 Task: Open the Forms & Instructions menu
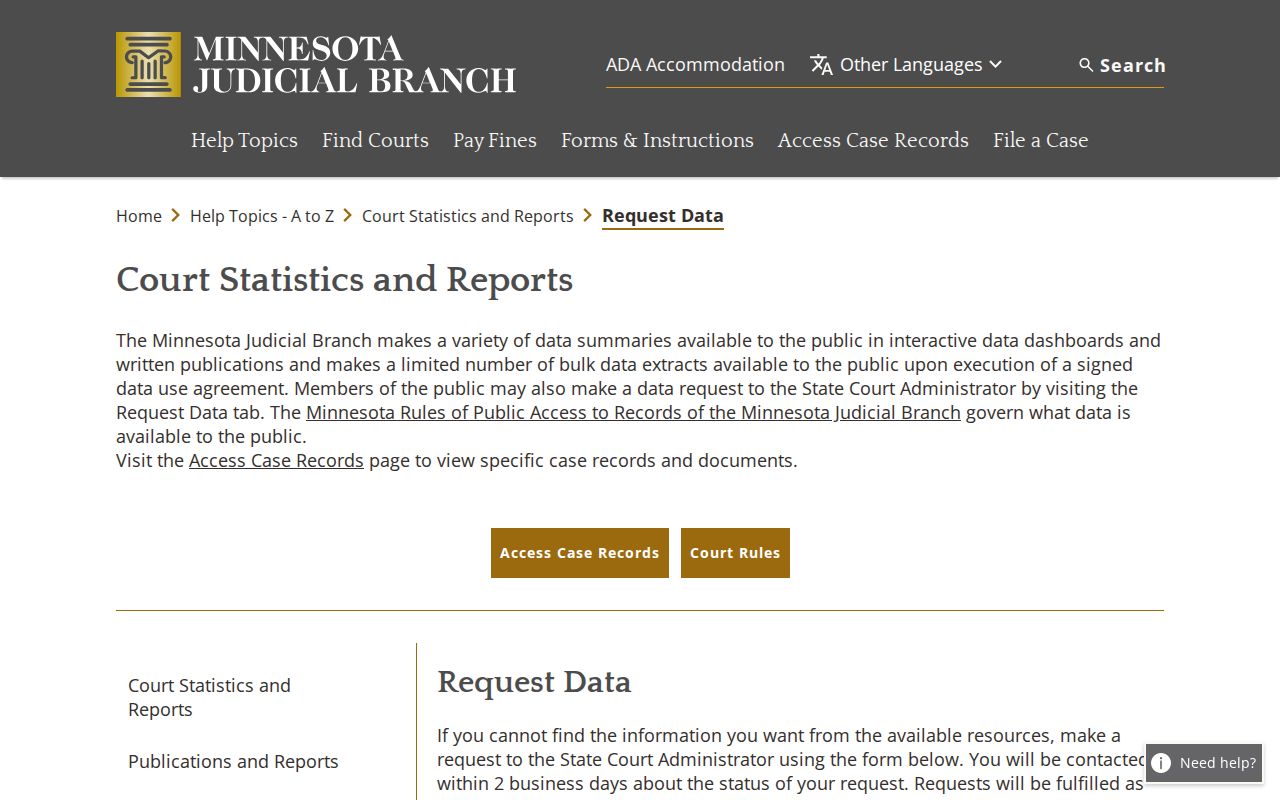coord(657,141)
